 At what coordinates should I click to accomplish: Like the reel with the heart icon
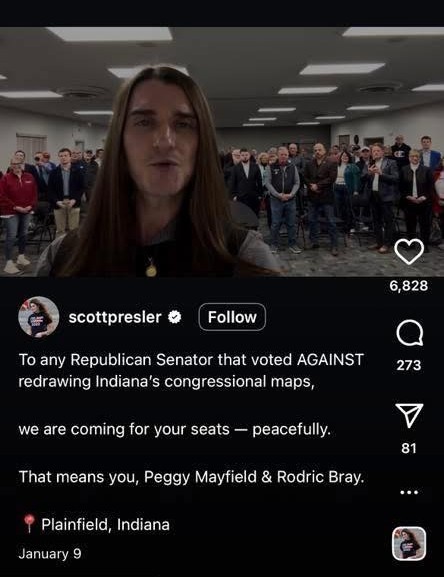point(409,252)
